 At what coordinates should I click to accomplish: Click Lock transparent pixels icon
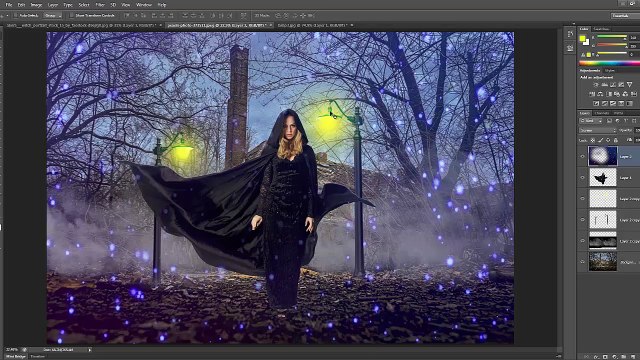593,140
